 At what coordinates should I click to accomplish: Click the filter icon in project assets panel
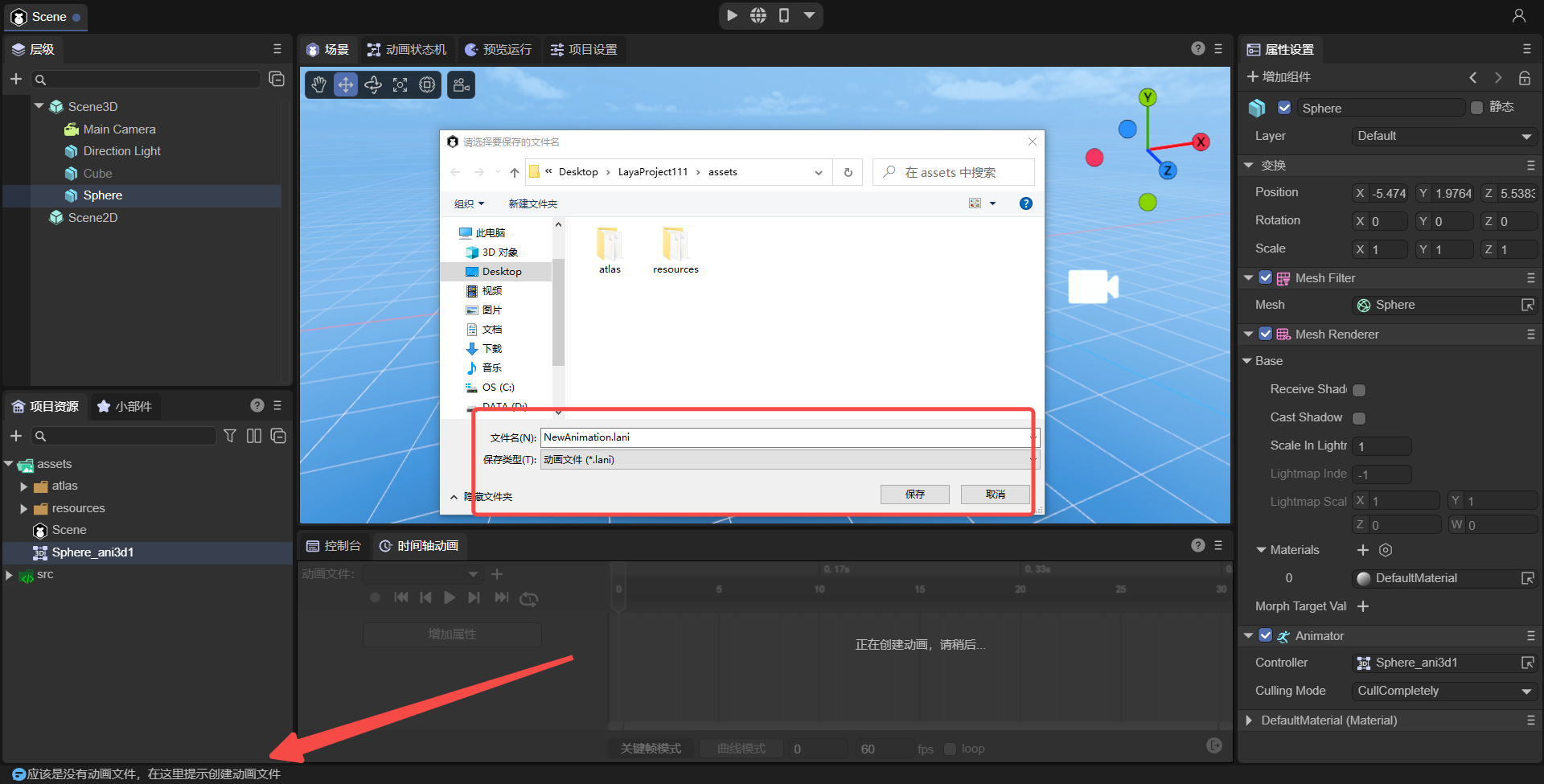[230, 436]
